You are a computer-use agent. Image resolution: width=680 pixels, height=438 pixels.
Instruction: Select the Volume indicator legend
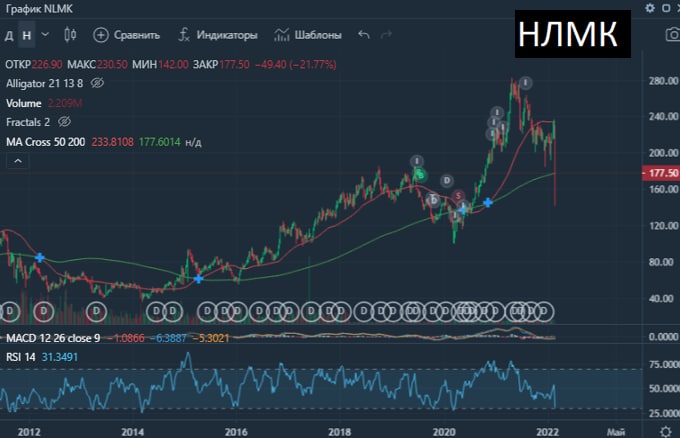(24, 103)
